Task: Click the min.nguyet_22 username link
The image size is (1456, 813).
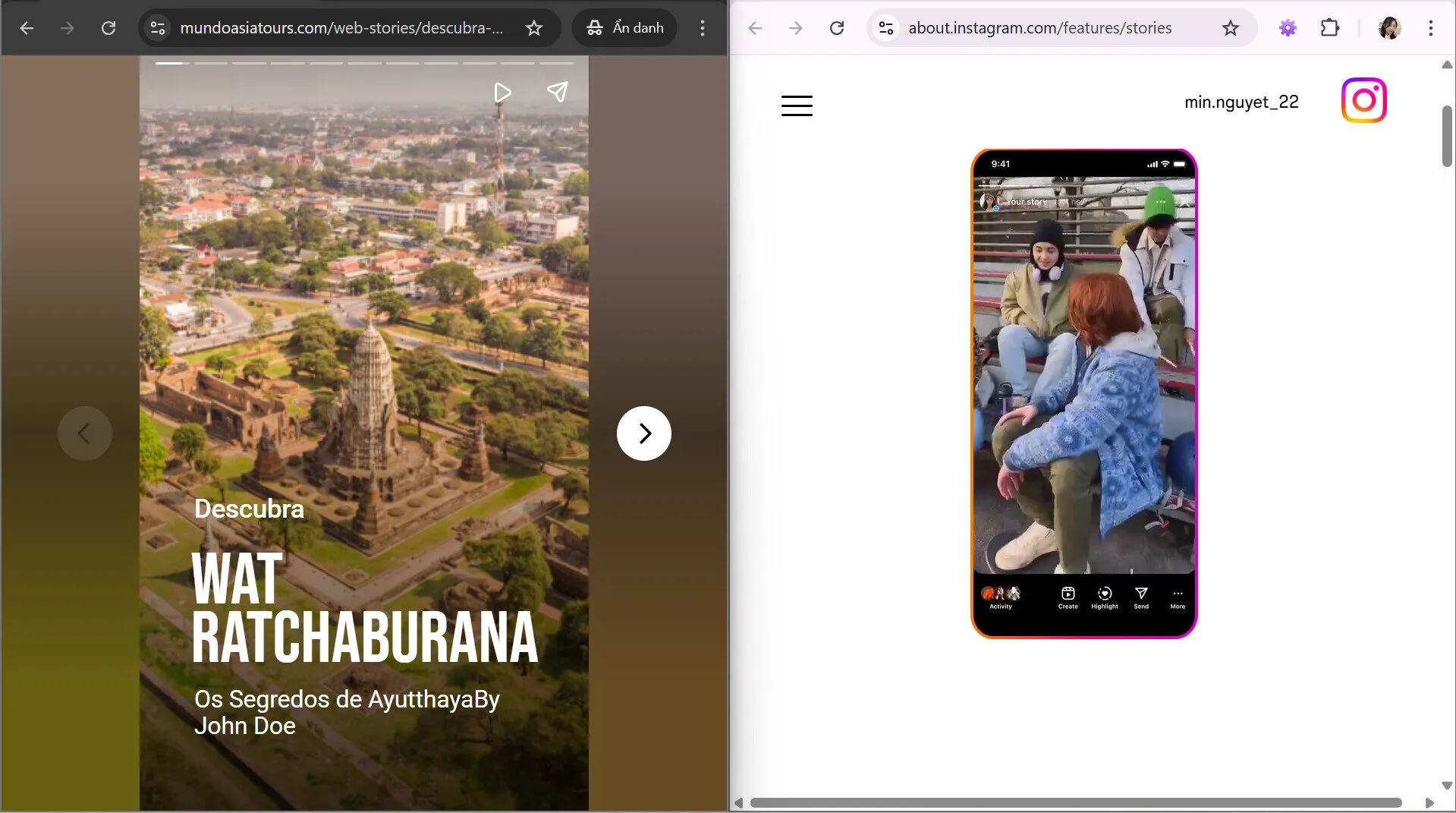Action: [1242, 101]
